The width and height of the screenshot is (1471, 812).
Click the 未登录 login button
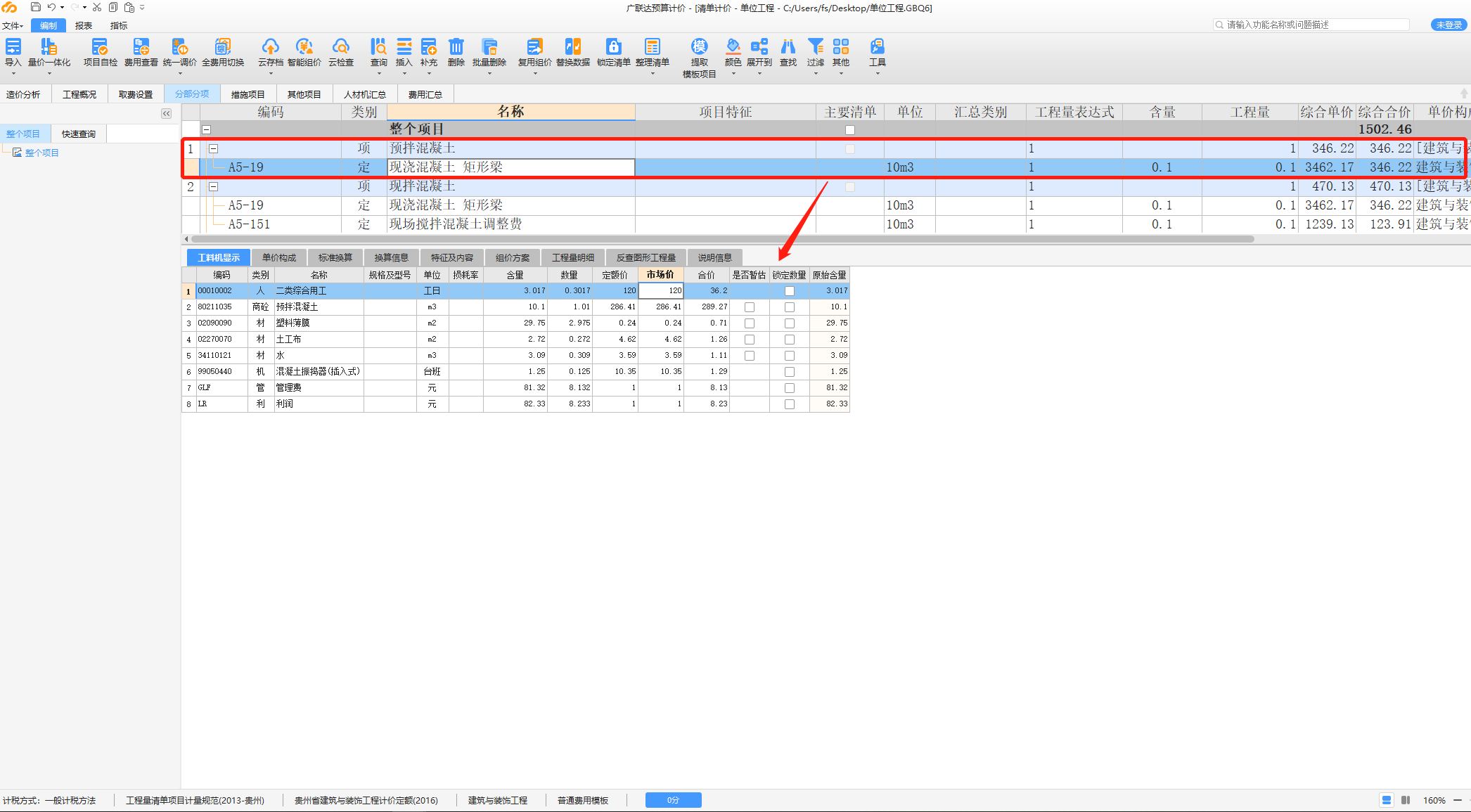tap(1449, 25)
